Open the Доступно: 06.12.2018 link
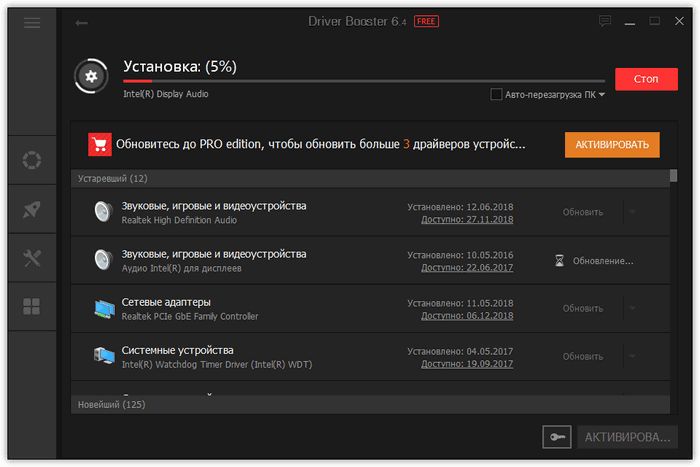Screen dimensions: 700x467 (467, 316)
